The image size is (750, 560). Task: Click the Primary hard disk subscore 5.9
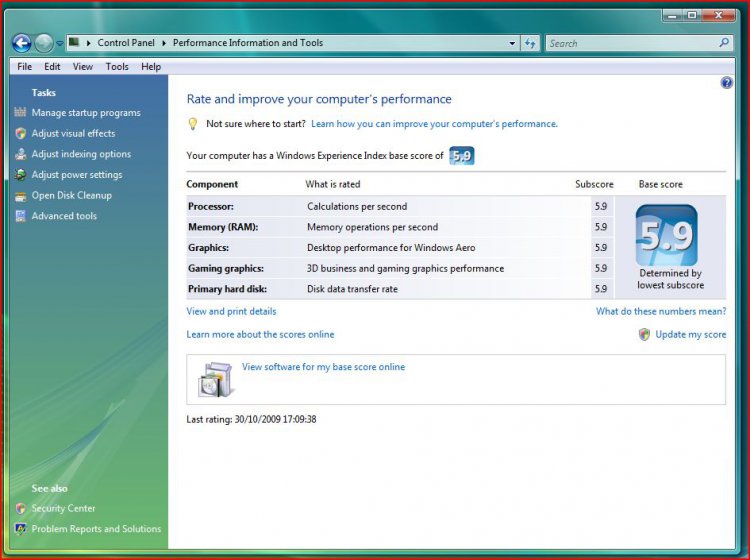(x=601, y=289)
